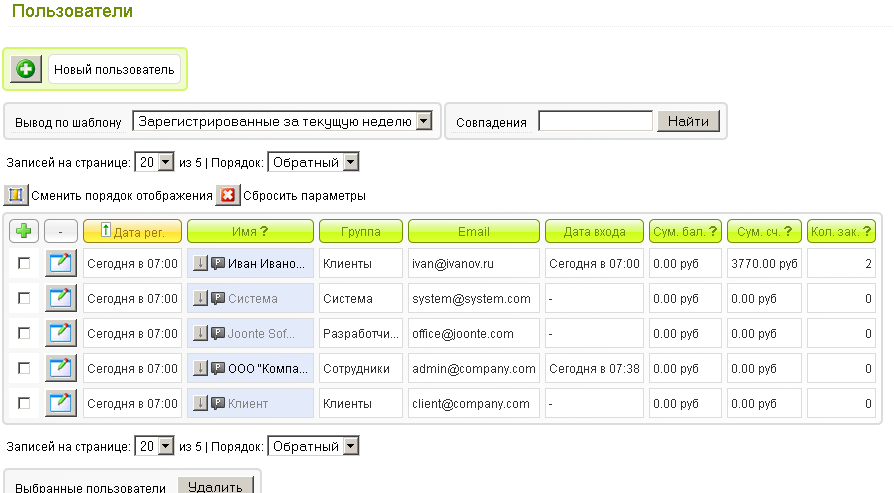
Task: Click the Разработчи... group cell
Action: coord(361,333)
